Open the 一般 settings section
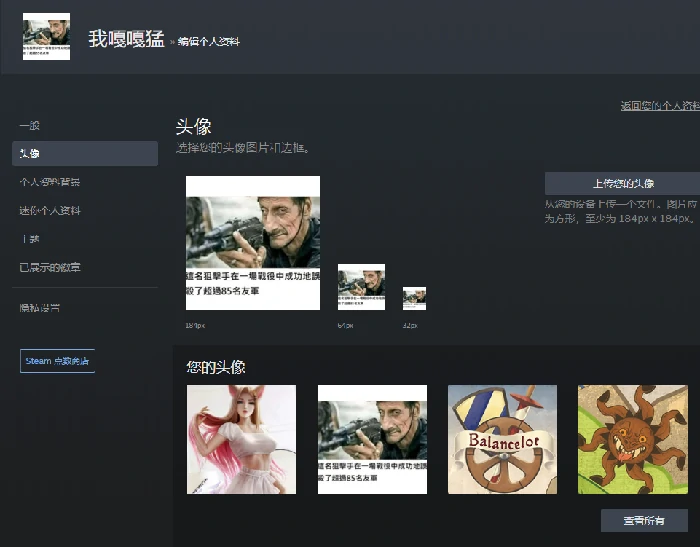 (30, 125)
